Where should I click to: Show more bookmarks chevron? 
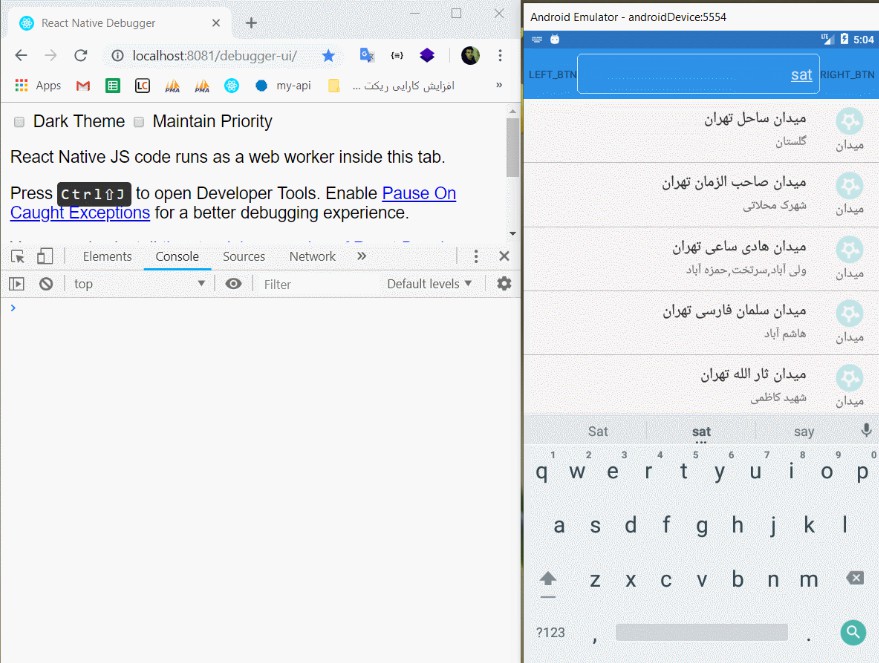coord(499,85)
